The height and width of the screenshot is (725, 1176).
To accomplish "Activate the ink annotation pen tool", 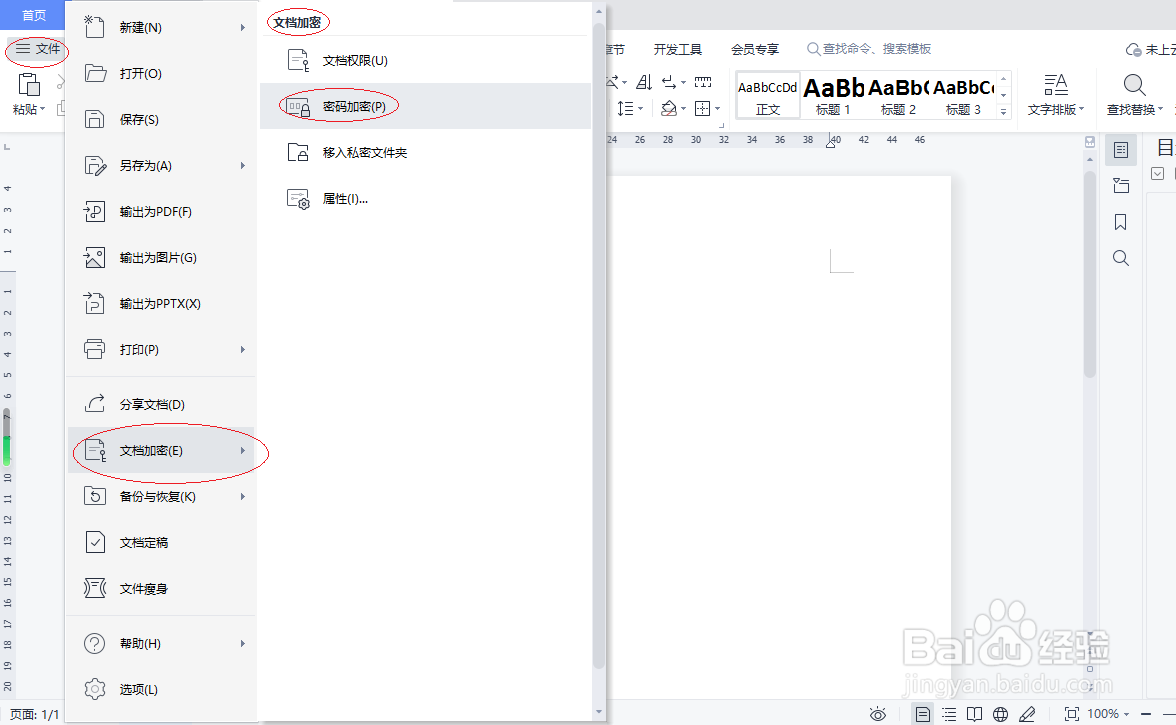I will 1026,713.
